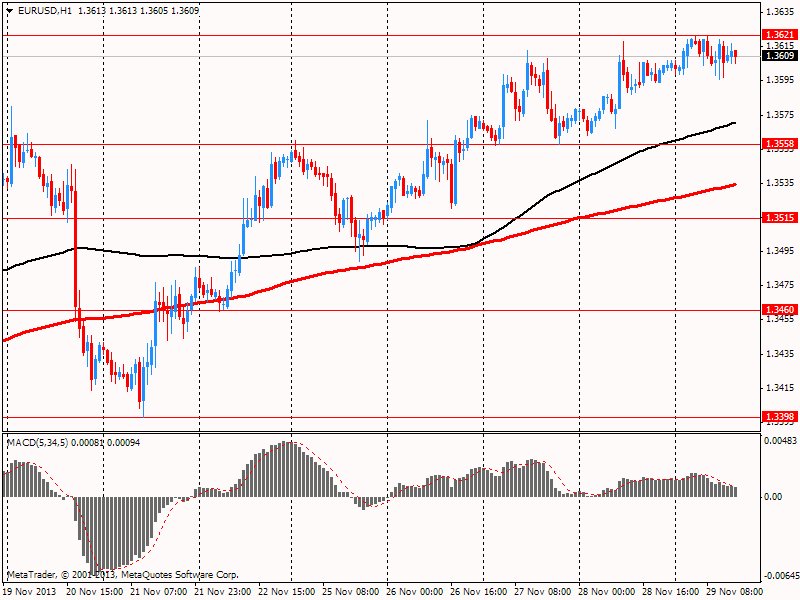Image resolution: width=800 pixels, height=600 pixels.
Task: Click the 21 Nov 23:00 time label
Action: coord(222,592)
